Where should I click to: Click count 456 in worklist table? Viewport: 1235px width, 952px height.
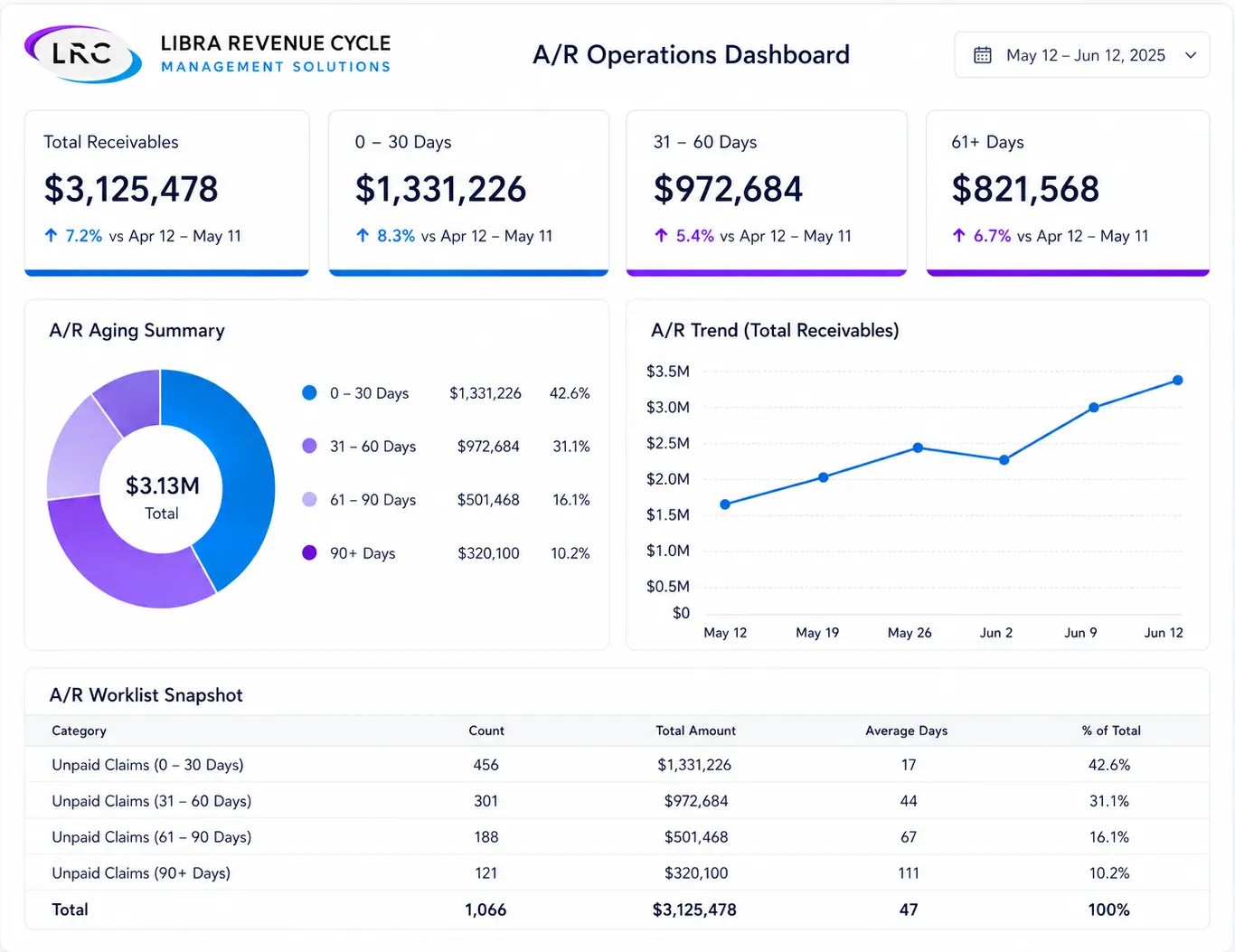pos(486,765)
